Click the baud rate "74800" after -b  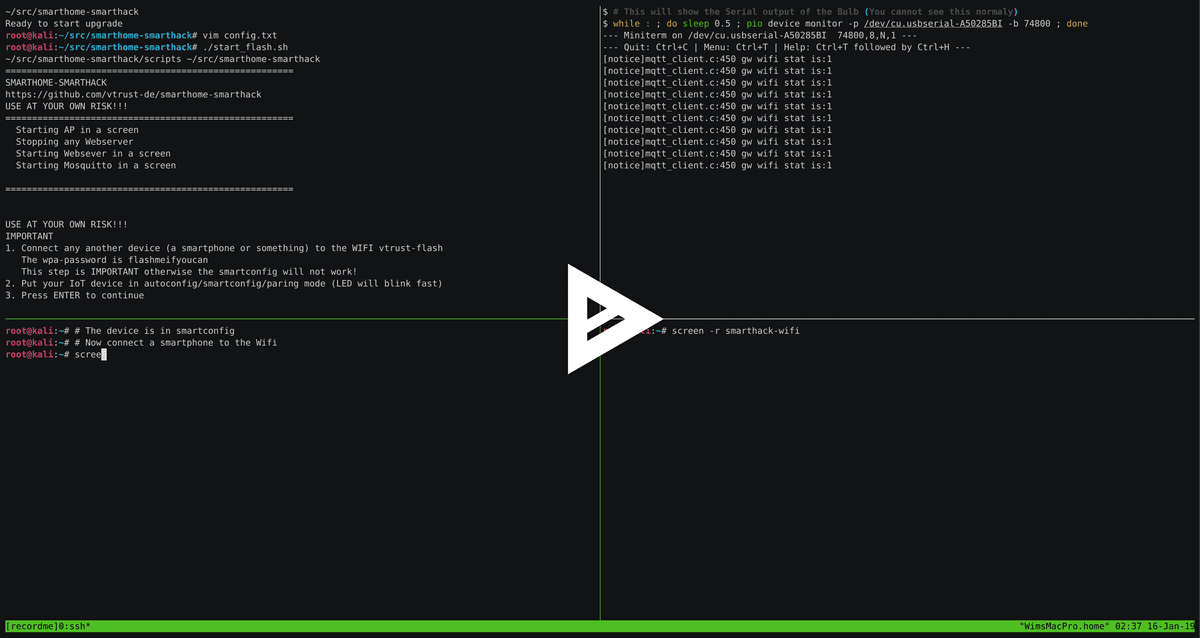pyautogui.click(x=1039, y=23)
